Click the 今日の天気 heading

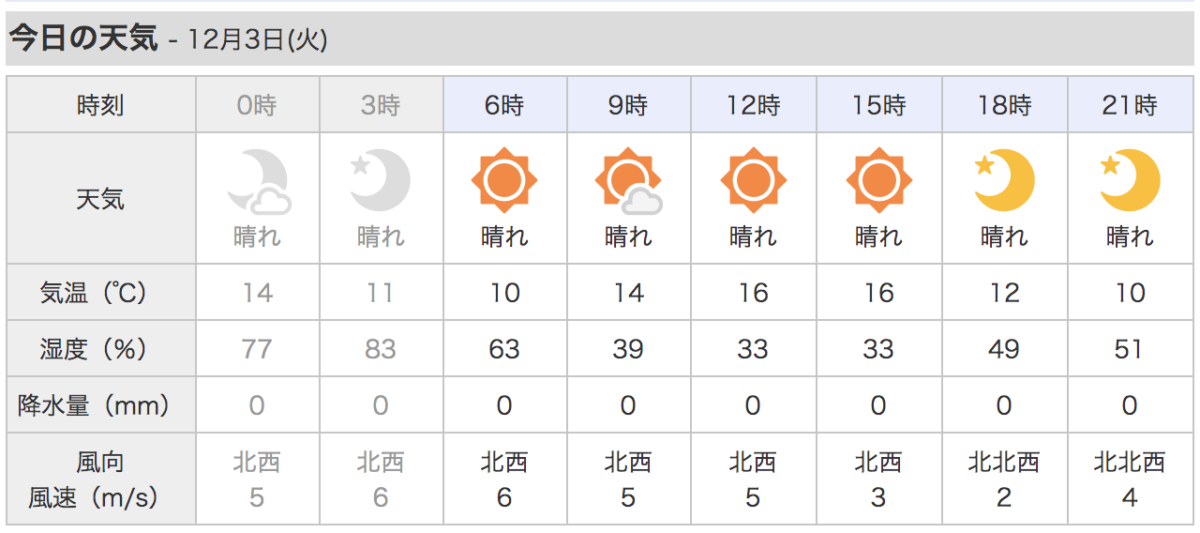[x=84, y=38]
